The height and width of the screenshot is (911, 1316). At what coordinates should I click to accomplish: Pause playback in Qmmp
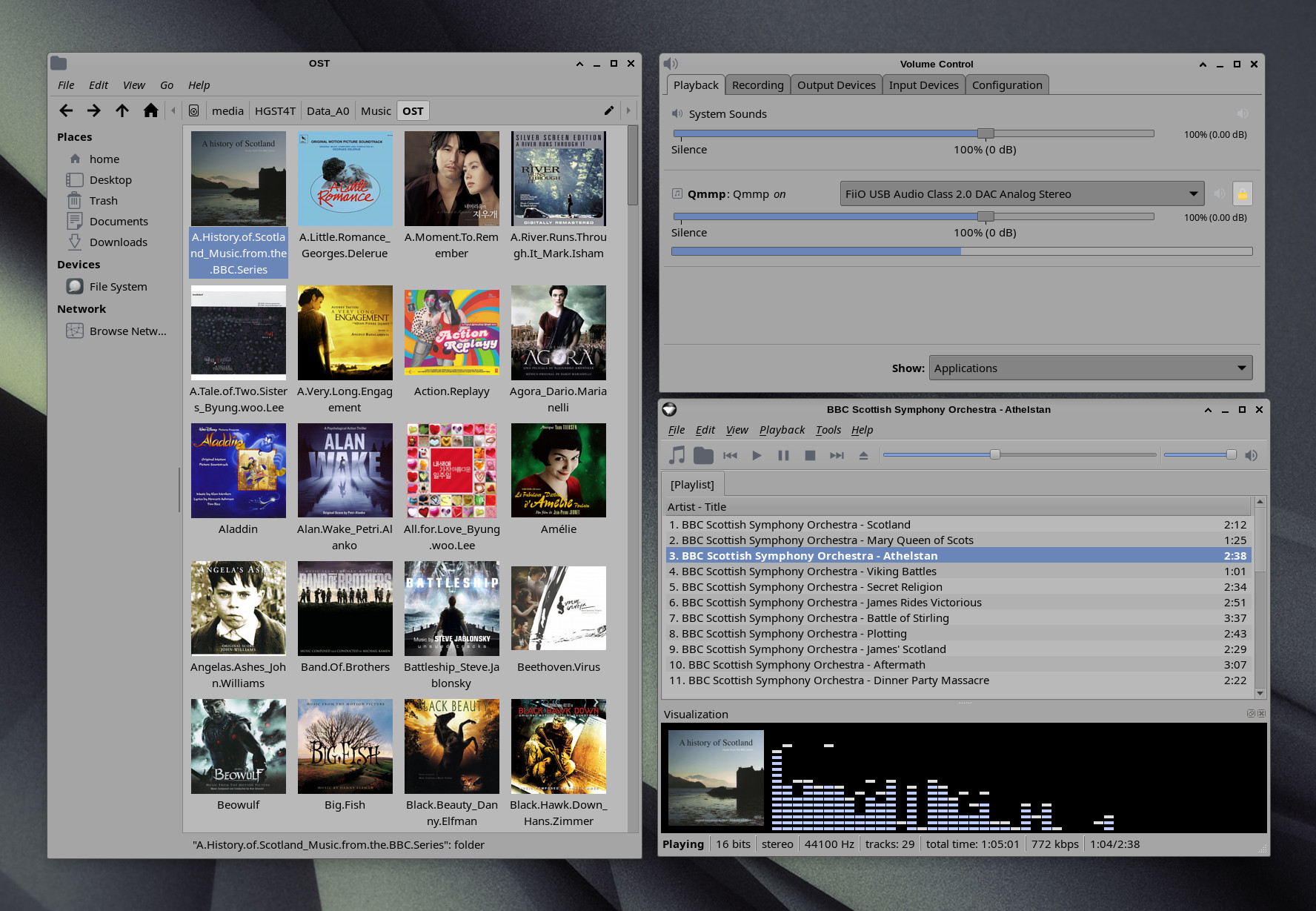point(783,455)
